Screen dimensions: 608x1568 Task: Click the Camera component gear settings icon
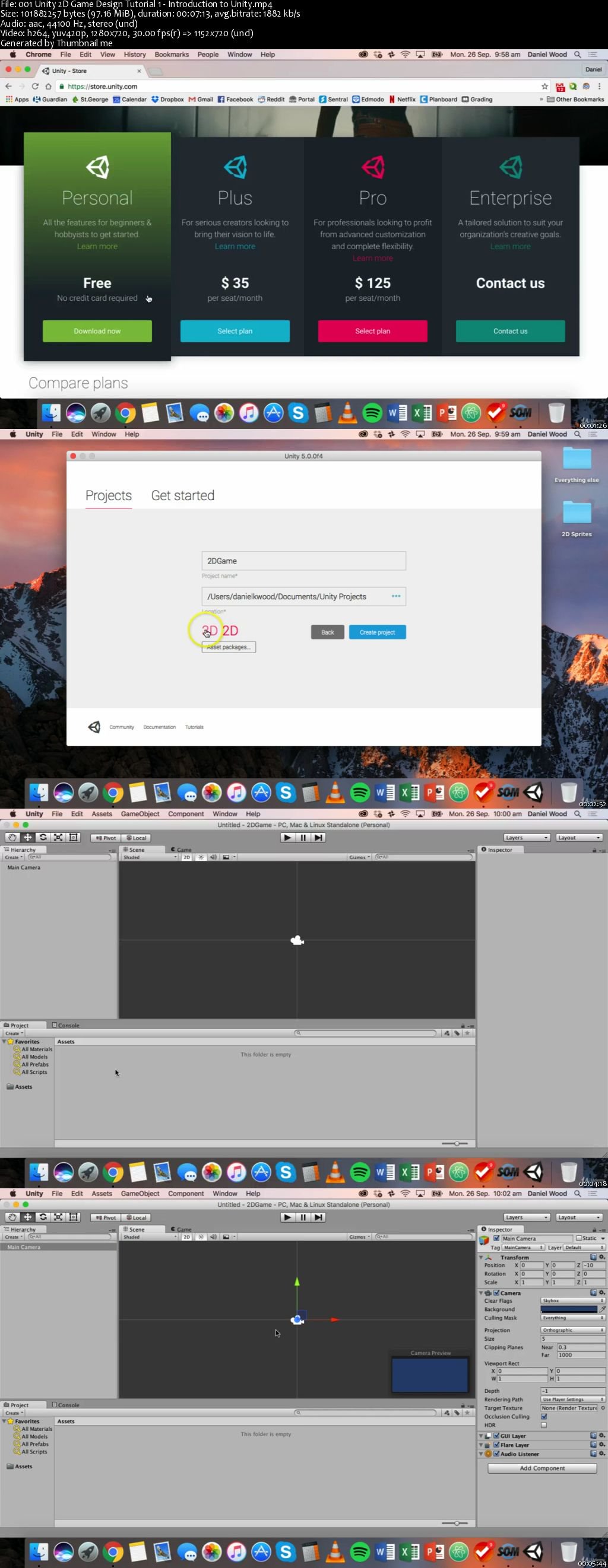(x=602, y=1293)
